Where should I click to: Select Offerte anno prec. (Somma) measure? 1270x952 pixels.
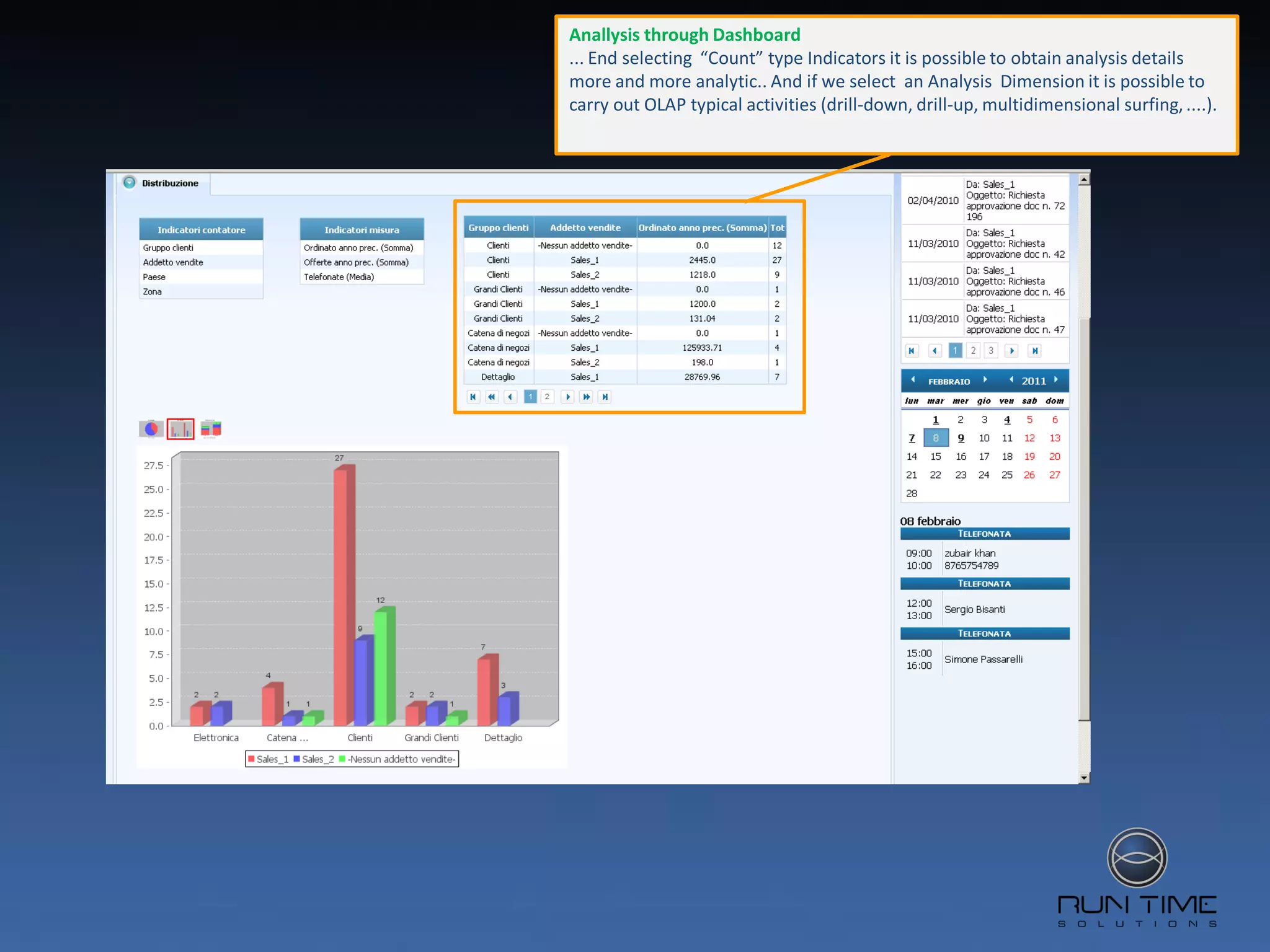coord(362,262)
